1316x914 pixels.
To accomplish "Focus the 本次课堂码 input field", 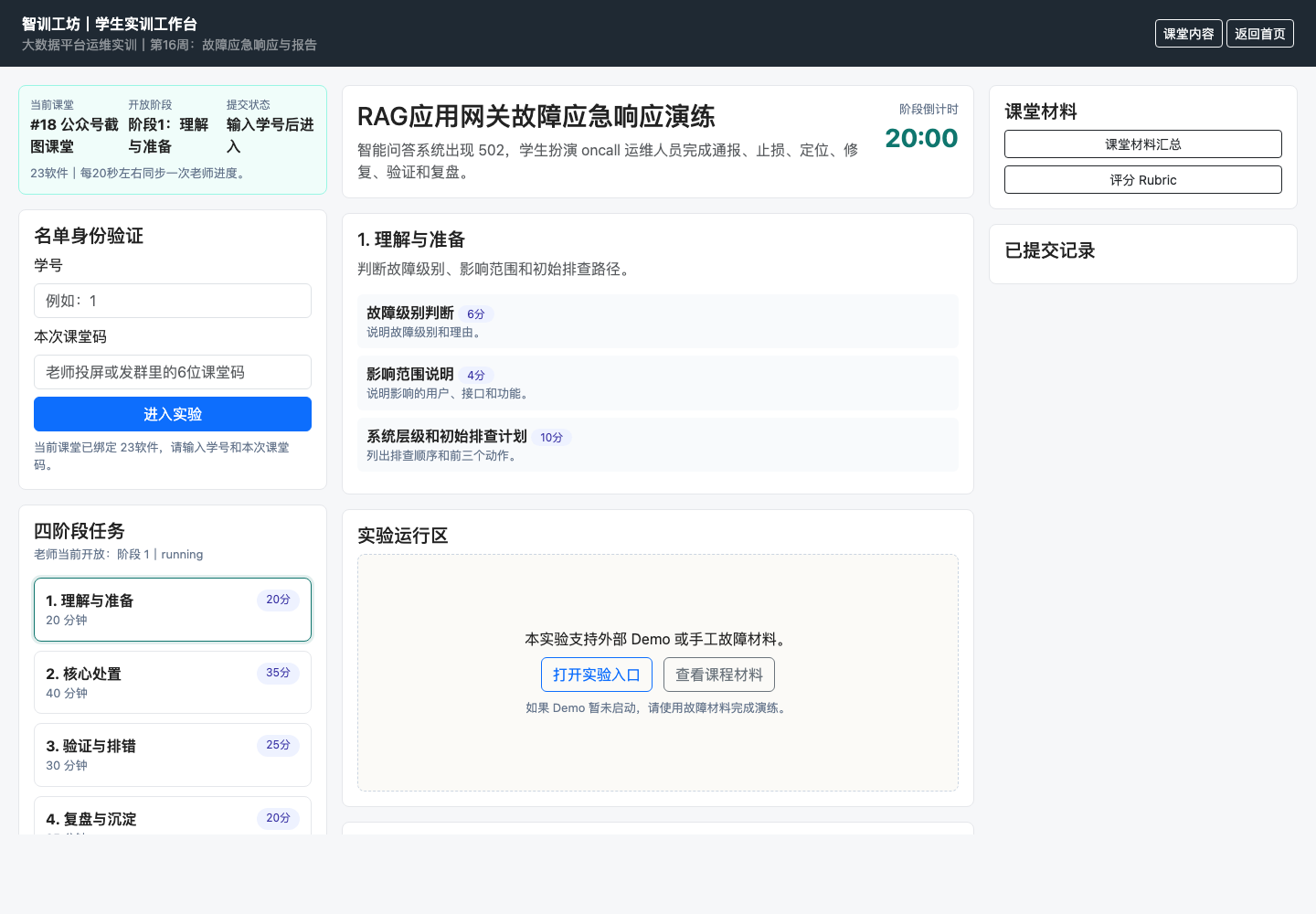I will coord(173,372).
